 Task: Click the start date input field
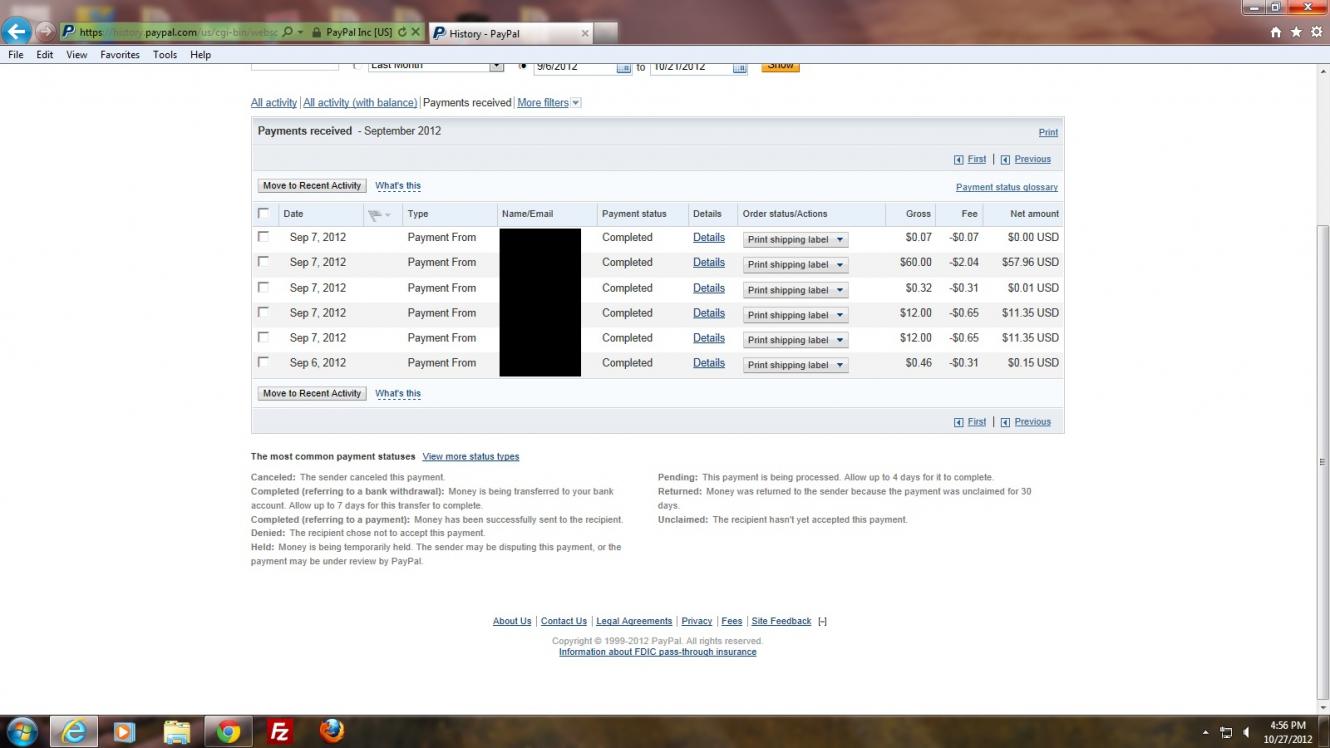(x=575, y=67)
